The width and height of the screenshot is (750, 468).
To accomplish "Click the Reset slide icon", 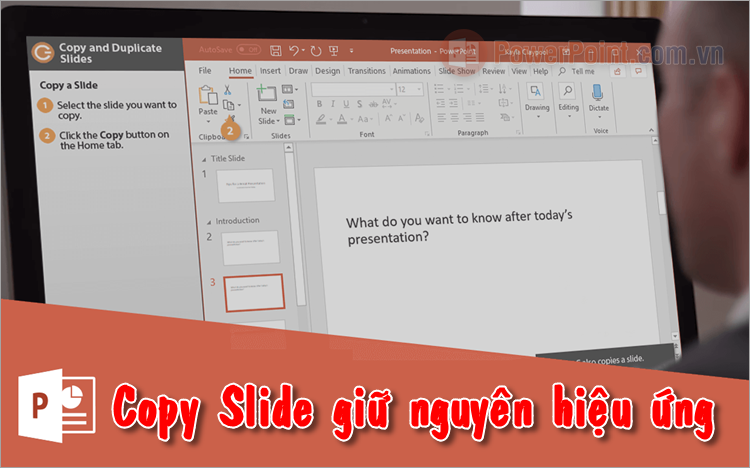I will pyautogui.click(x=288, y=104).
